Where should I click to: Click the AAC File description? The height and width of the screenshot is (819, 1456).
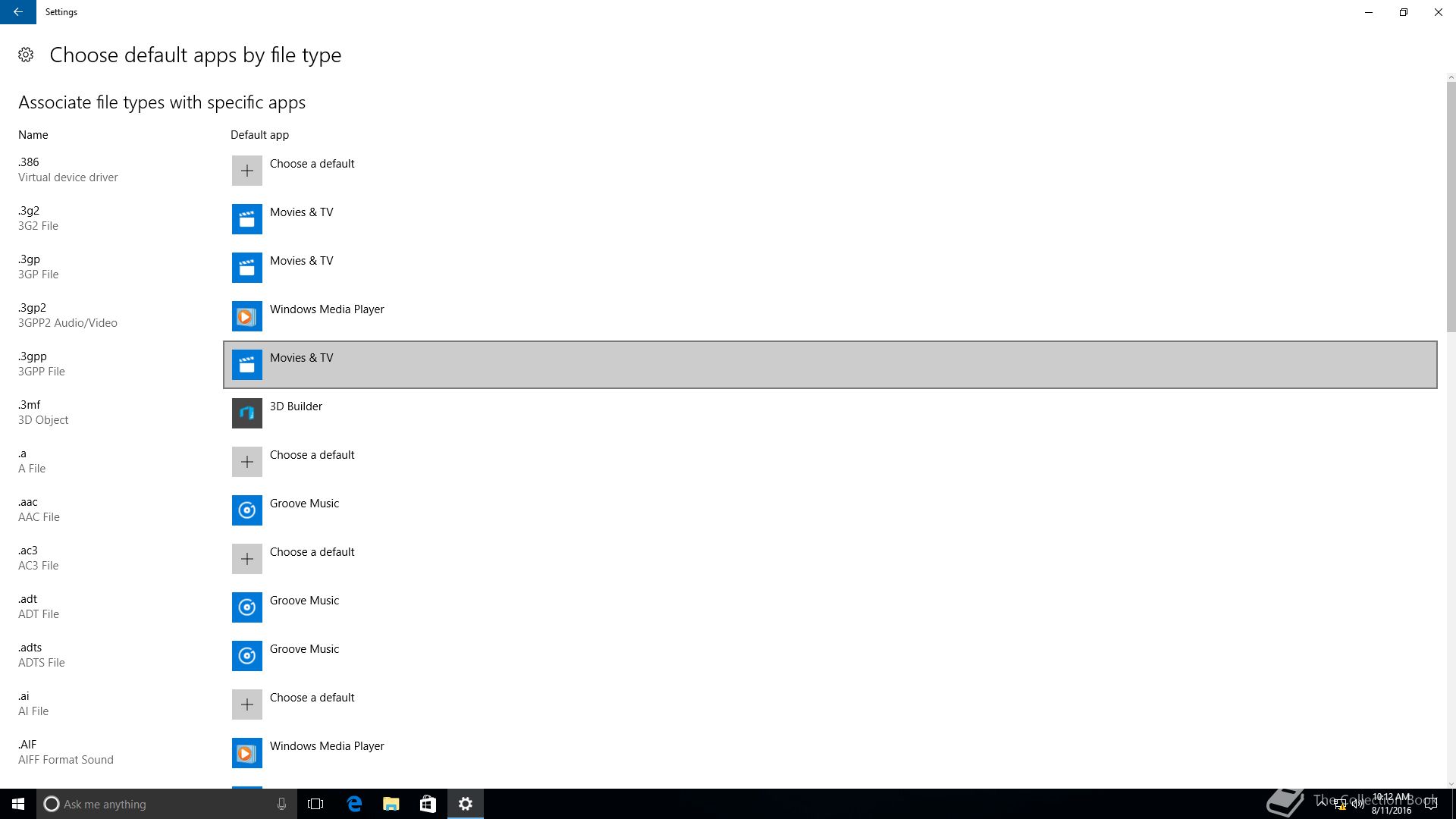39,517
